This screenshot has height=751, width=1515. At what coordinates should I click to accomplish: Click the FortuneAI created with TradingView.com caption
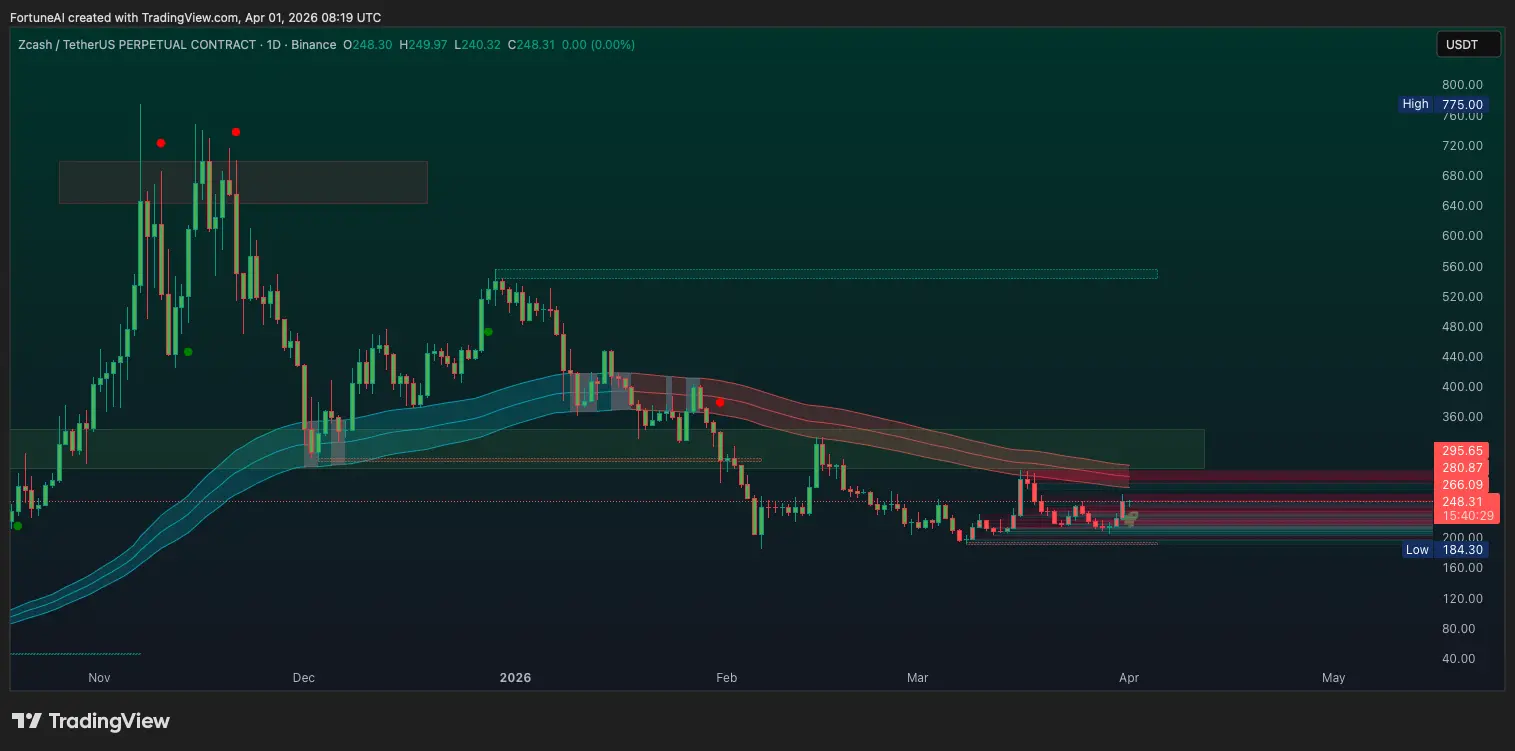point(126,18)
